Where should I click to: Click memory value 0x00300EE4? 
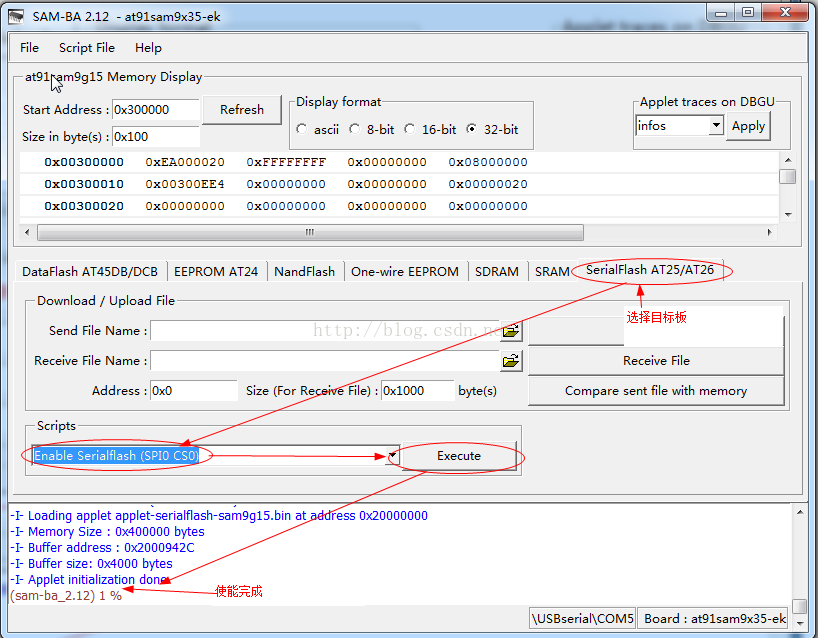[x=185, y=184]
